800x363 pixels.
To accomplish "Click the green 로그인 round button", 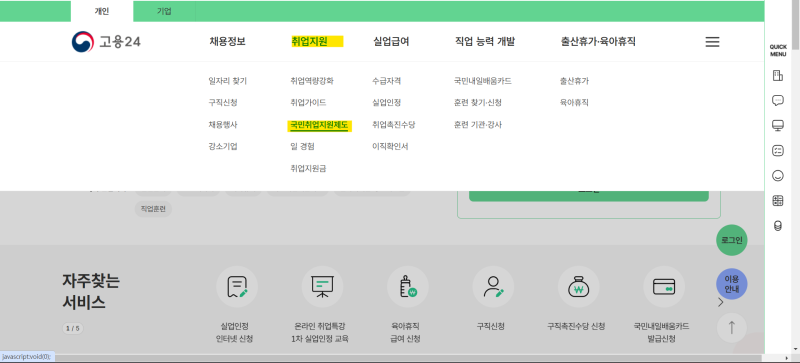I will tap(732, 240).
